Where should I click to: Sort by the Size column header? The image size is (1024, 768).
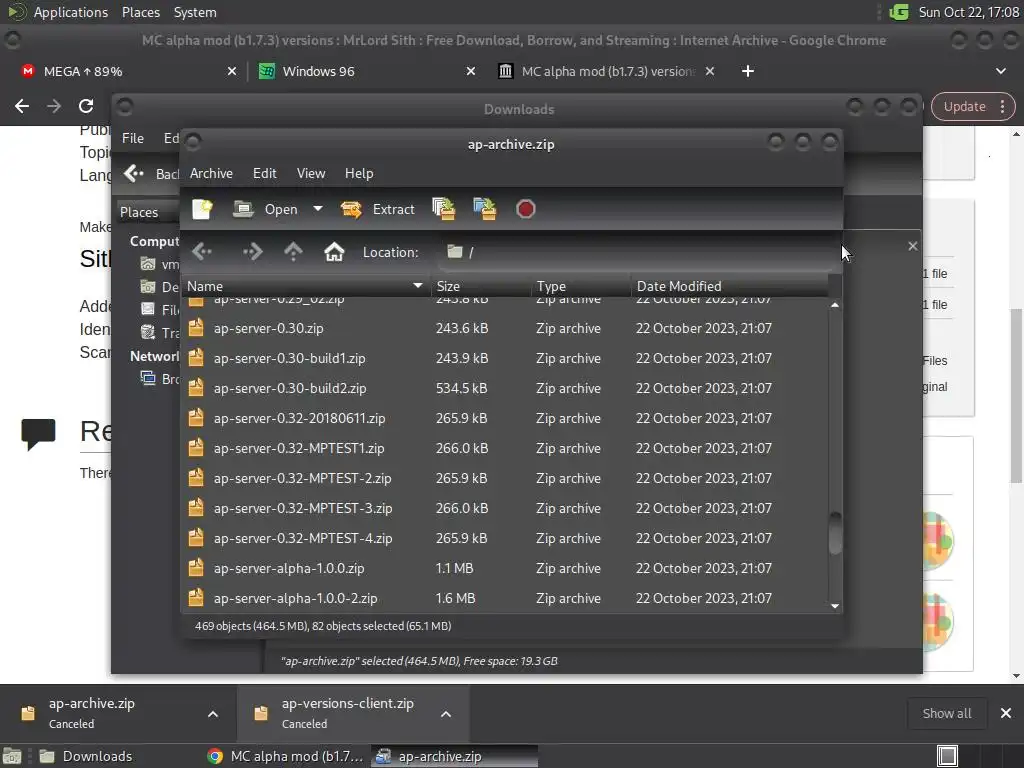481,286
